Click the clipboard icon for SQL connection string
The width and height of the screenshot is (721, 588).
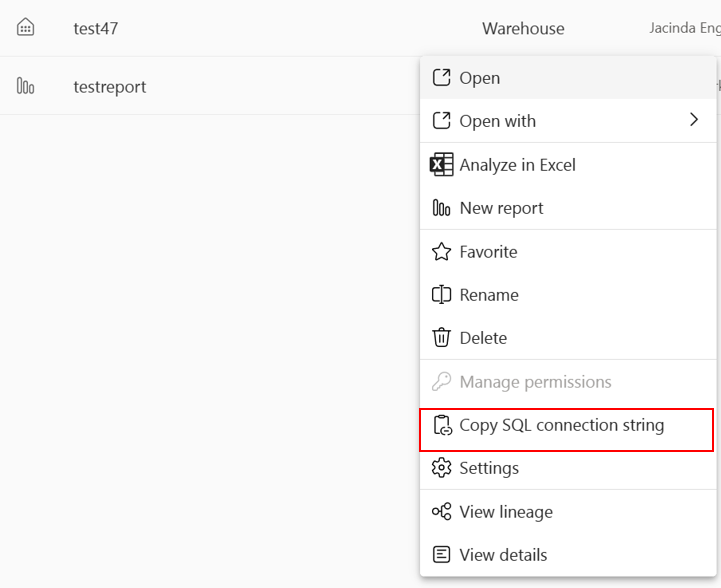click(441, 426)
